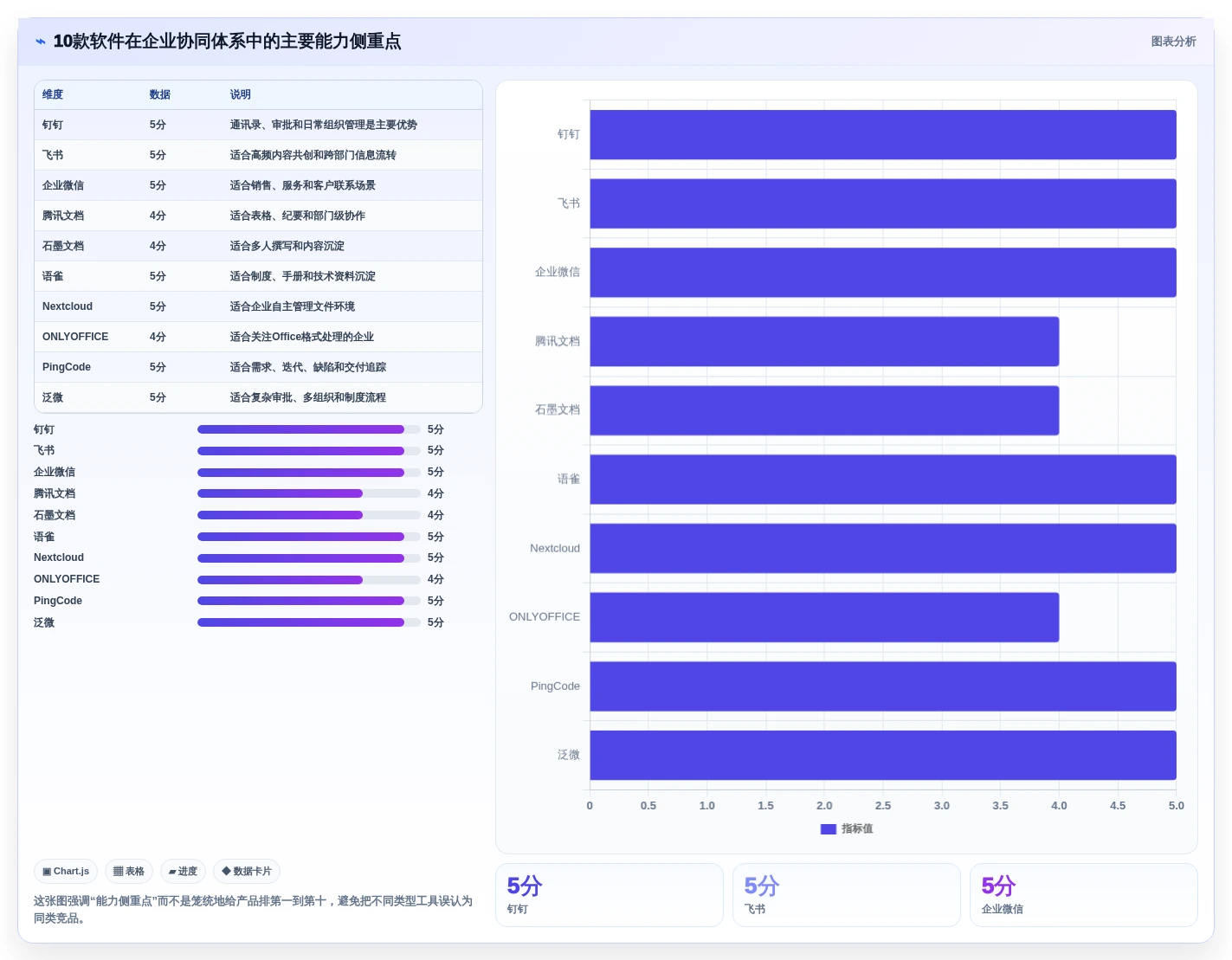Click the 数据卡片 tag chip

coord(247,872)
